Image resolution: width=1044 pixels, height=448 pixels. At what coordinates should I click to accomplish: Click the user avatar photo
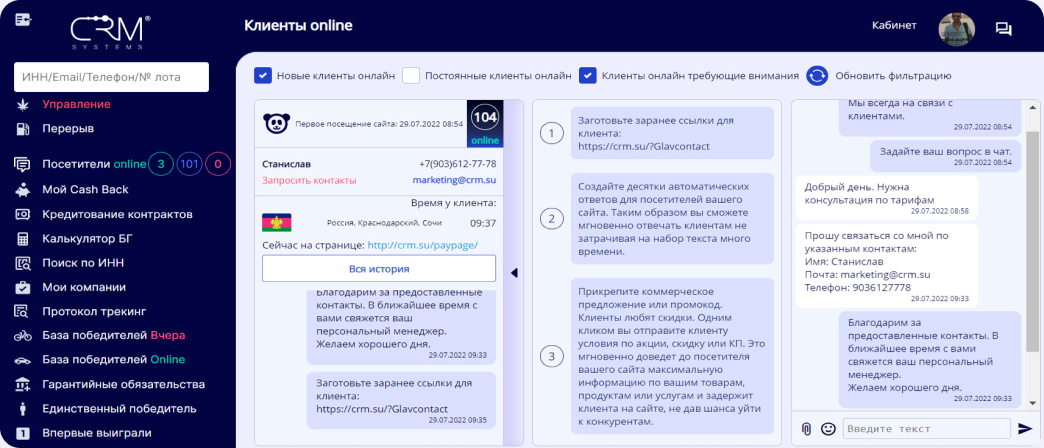coord(957,29)
